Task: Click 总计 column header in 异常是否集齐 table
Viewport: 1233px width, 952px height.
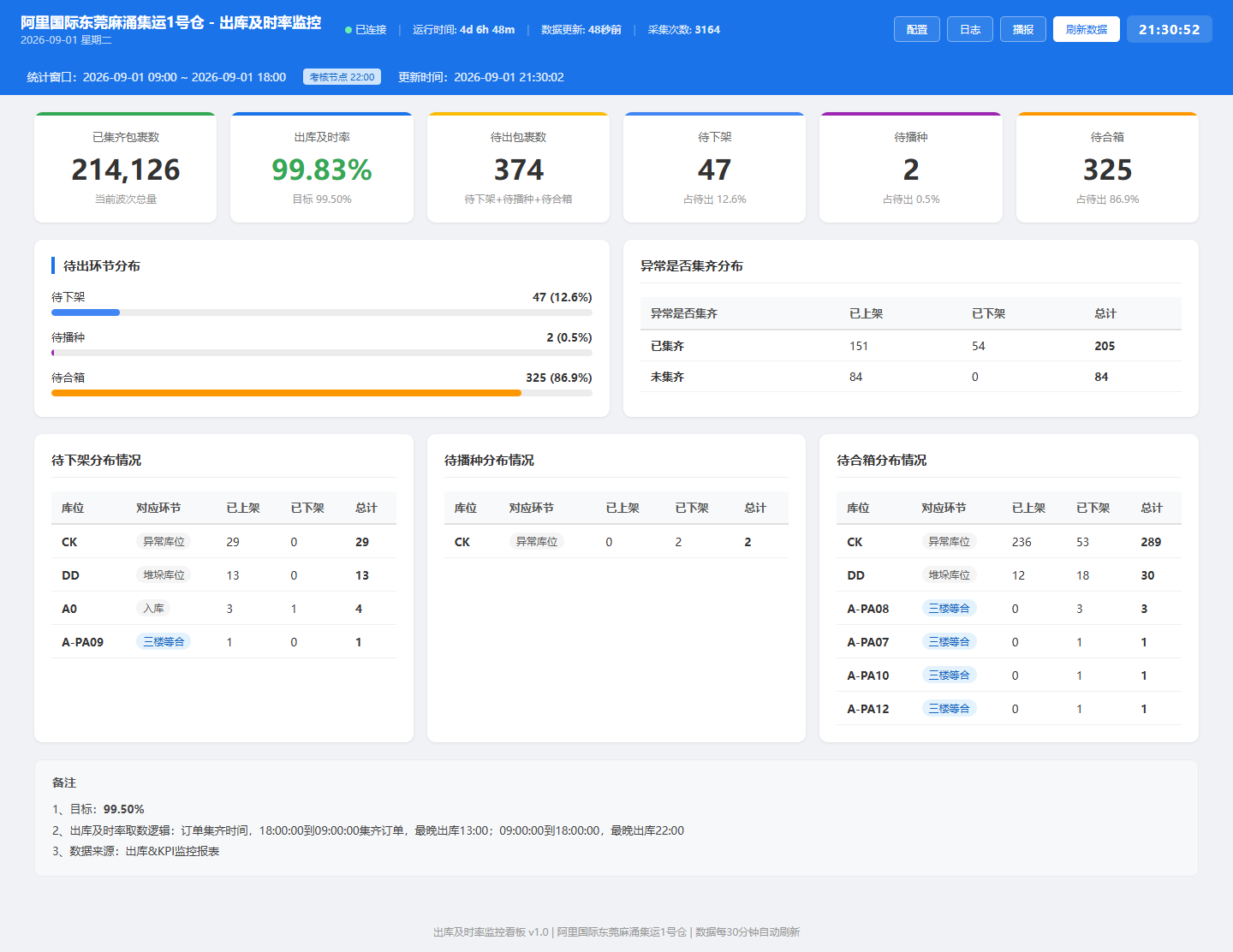Action: pyautogui.click(x=1105, y=313)
